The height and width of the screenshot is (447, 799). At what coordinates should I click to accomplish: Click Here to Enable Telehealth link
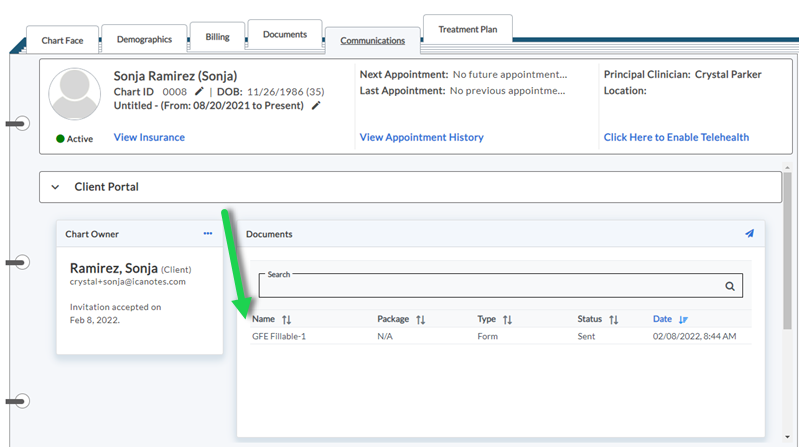tap(676, 137)
